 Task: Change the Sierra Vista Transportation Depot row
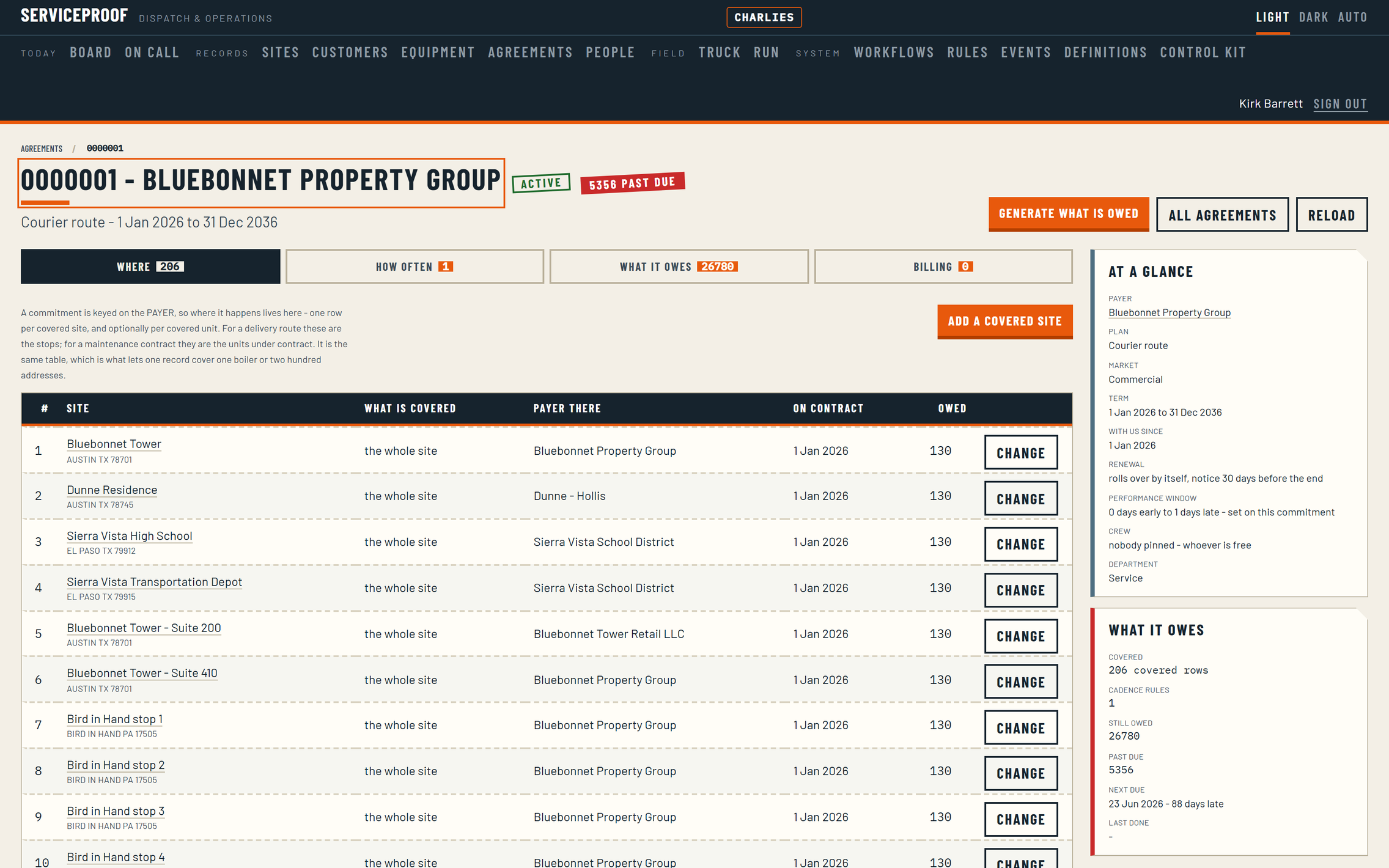tap(1021, 590)
